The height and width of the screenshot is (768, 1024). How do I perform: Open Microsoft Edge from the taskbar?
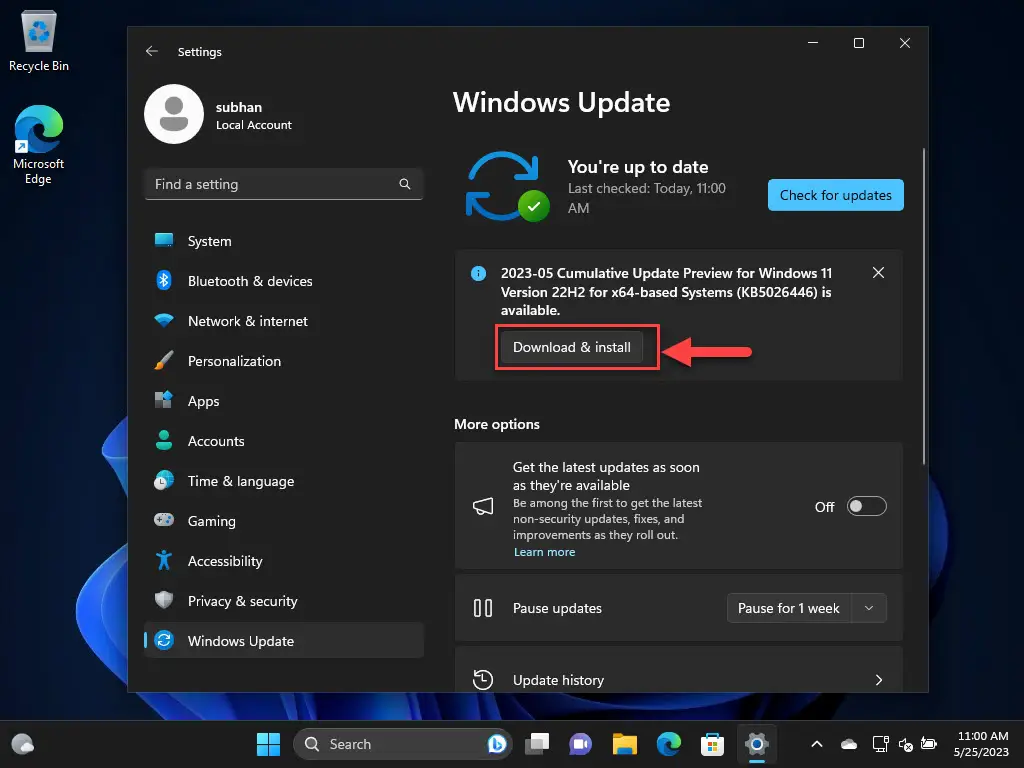tap(668, 744)
